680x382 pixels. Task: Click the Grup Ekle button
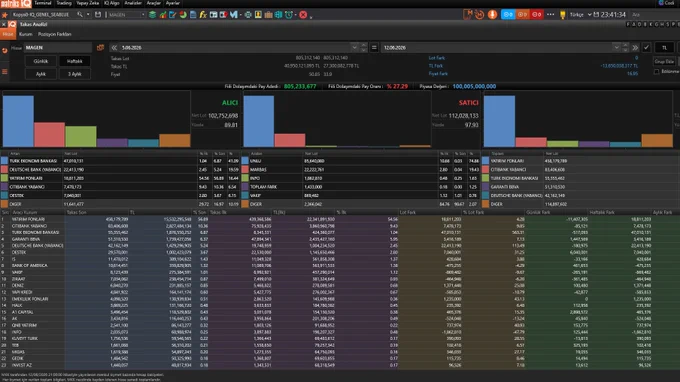click(664, 62)
